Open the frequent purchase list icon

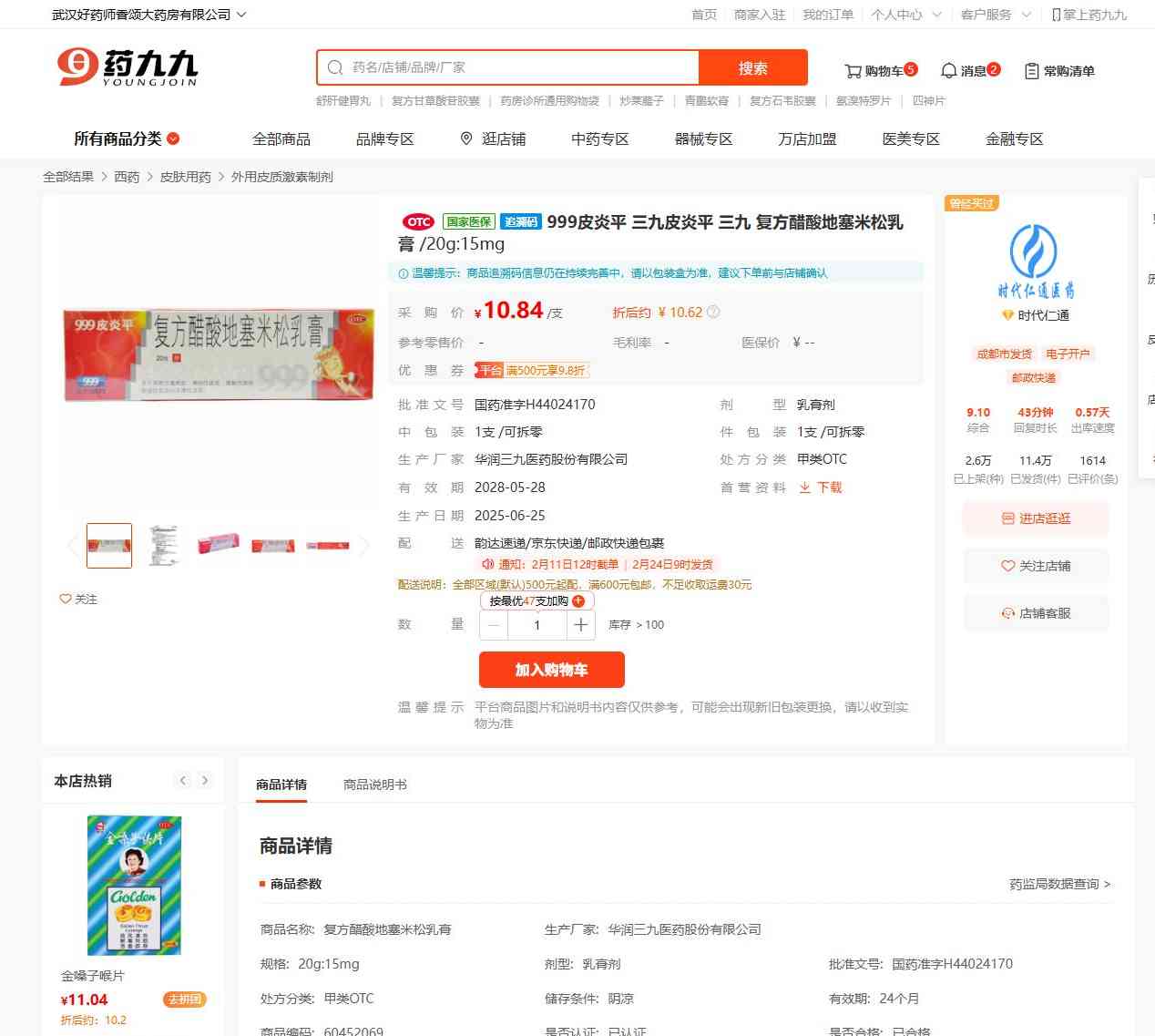coord(1031,71)
